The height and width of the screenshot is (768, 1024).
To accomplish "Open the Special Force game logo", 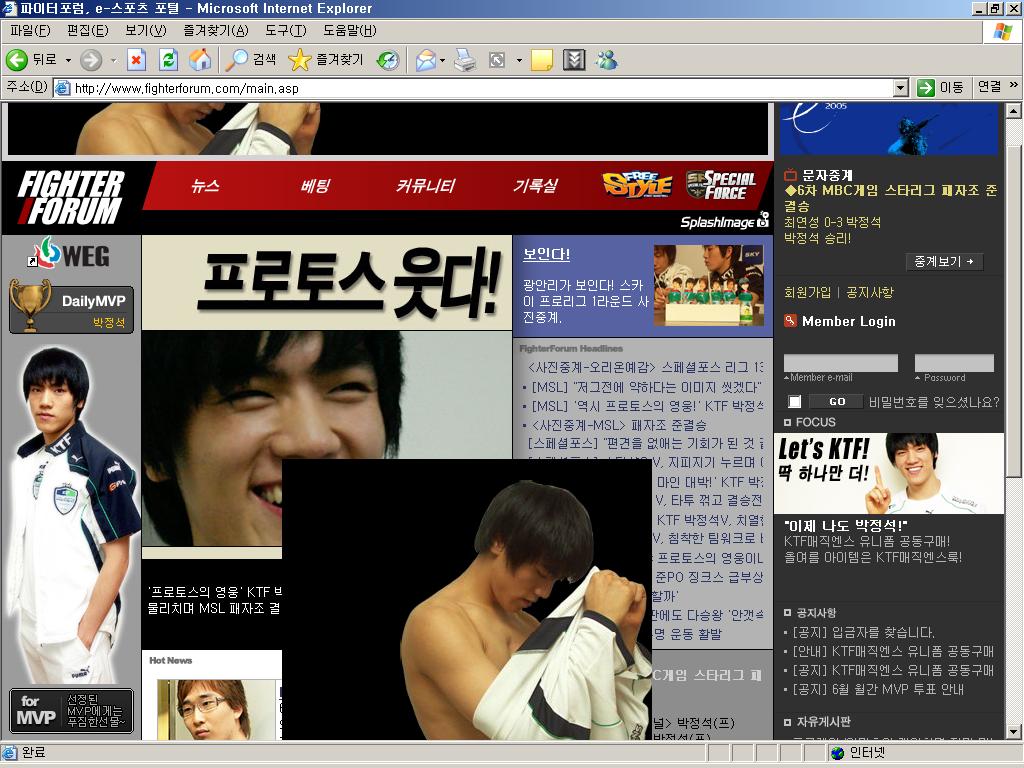I will click(x=721, y=185).
